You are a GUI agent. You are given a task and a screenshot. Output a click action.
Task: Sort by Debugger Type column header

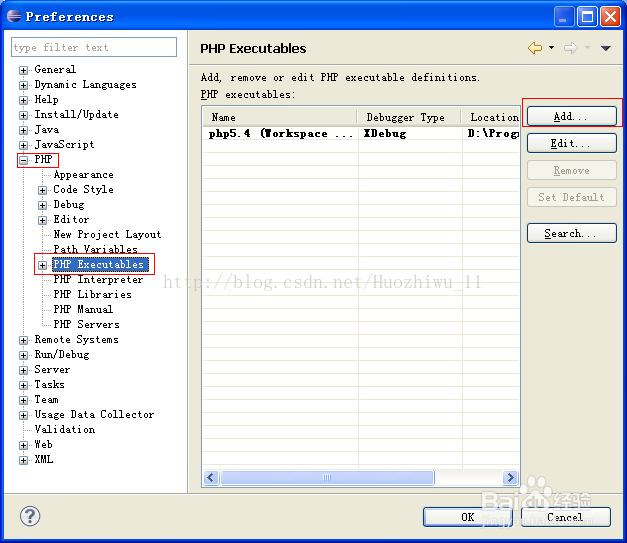click(409, 117)
